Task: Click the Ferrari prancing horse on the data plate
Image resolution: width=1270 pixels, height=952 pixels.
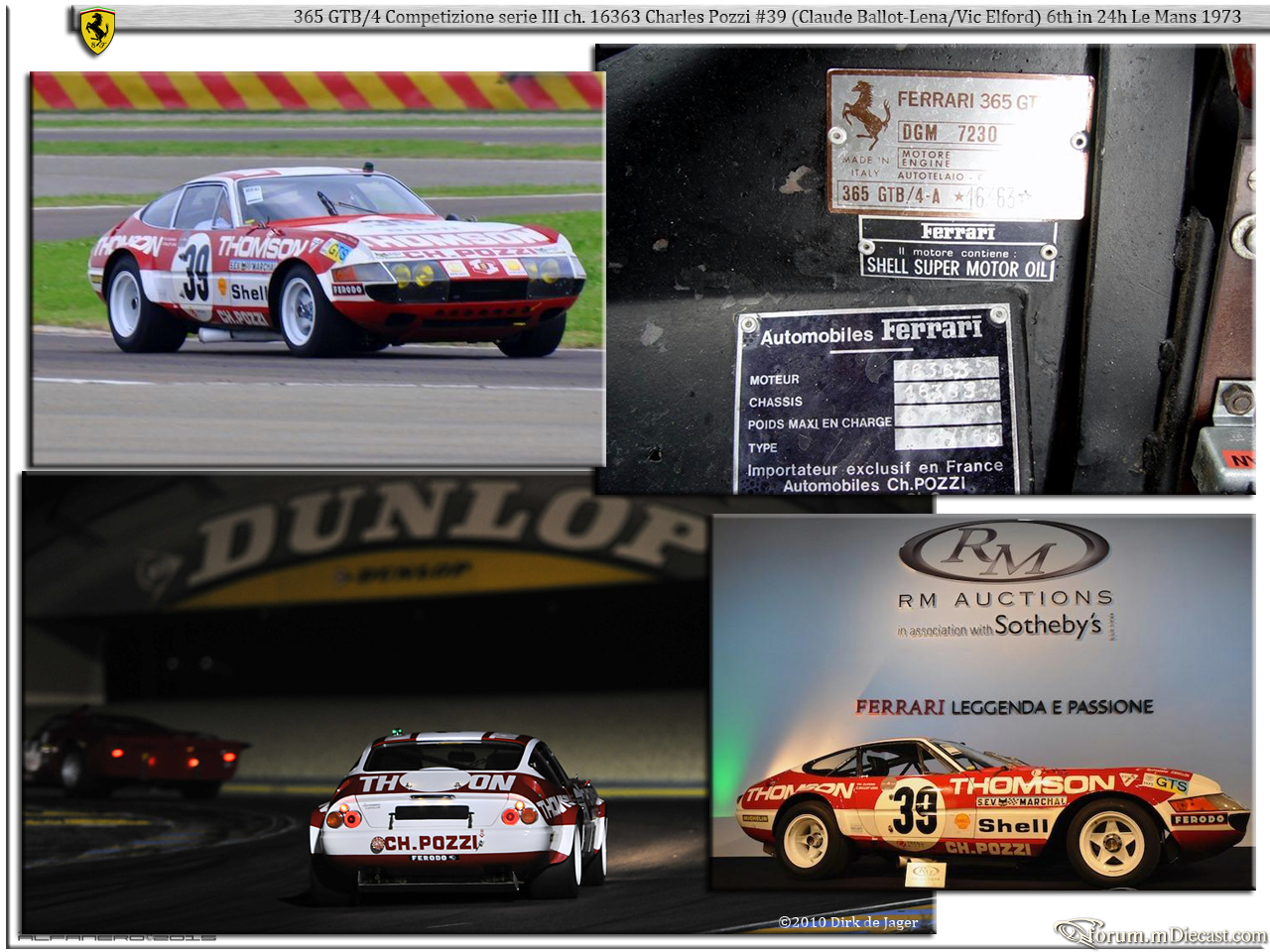Action: (x=865, y=114)
